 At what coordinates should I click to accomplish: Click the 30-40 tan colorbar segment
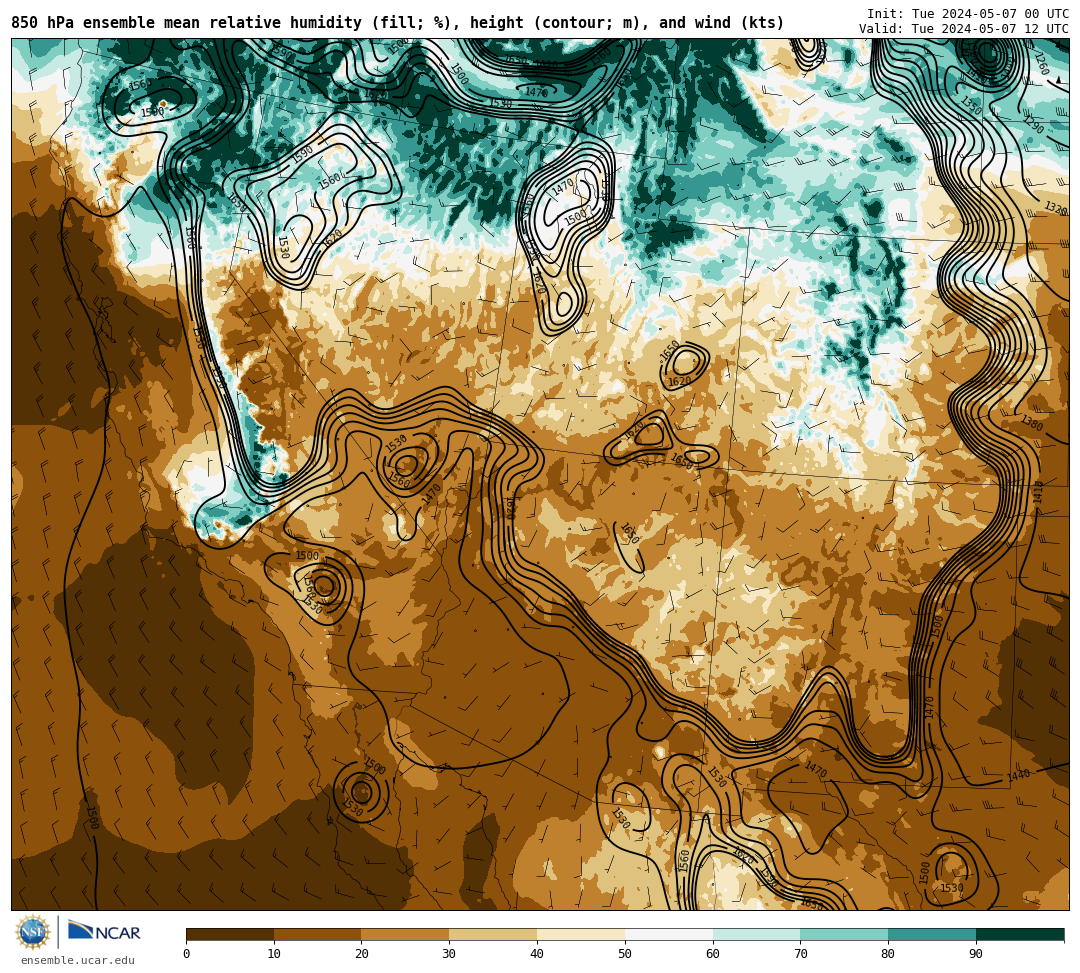coord(493,934)
